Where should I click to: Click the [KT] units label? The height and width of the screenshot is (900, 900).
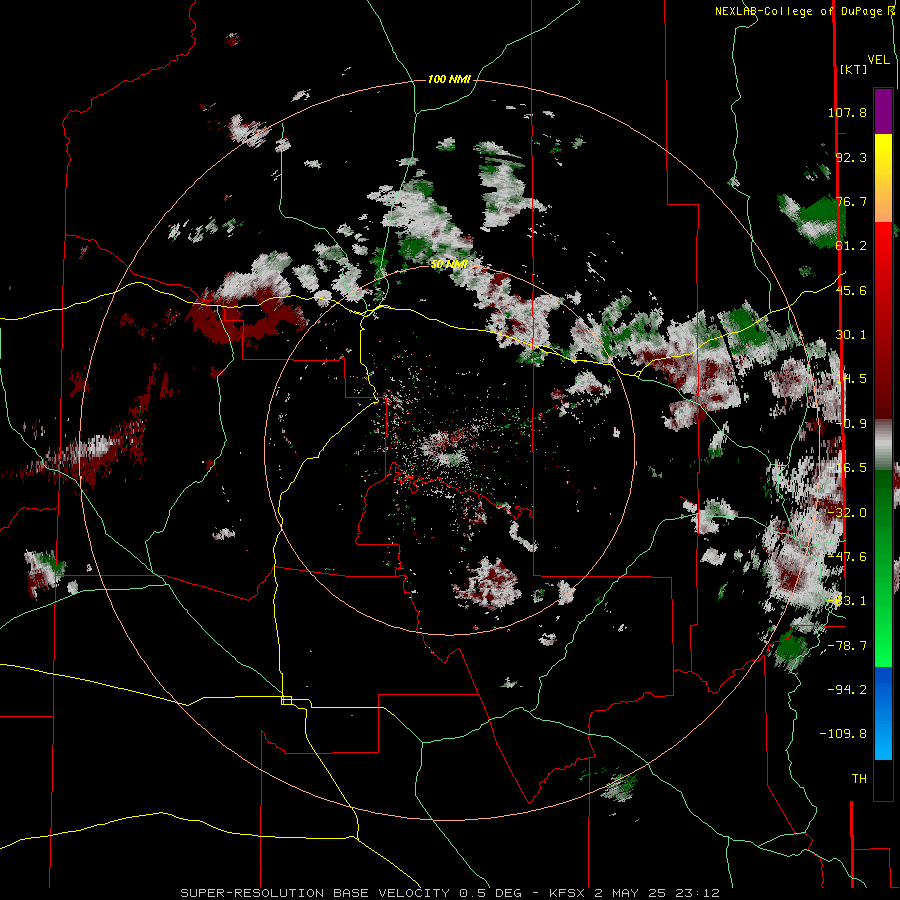tap(854, 69)
